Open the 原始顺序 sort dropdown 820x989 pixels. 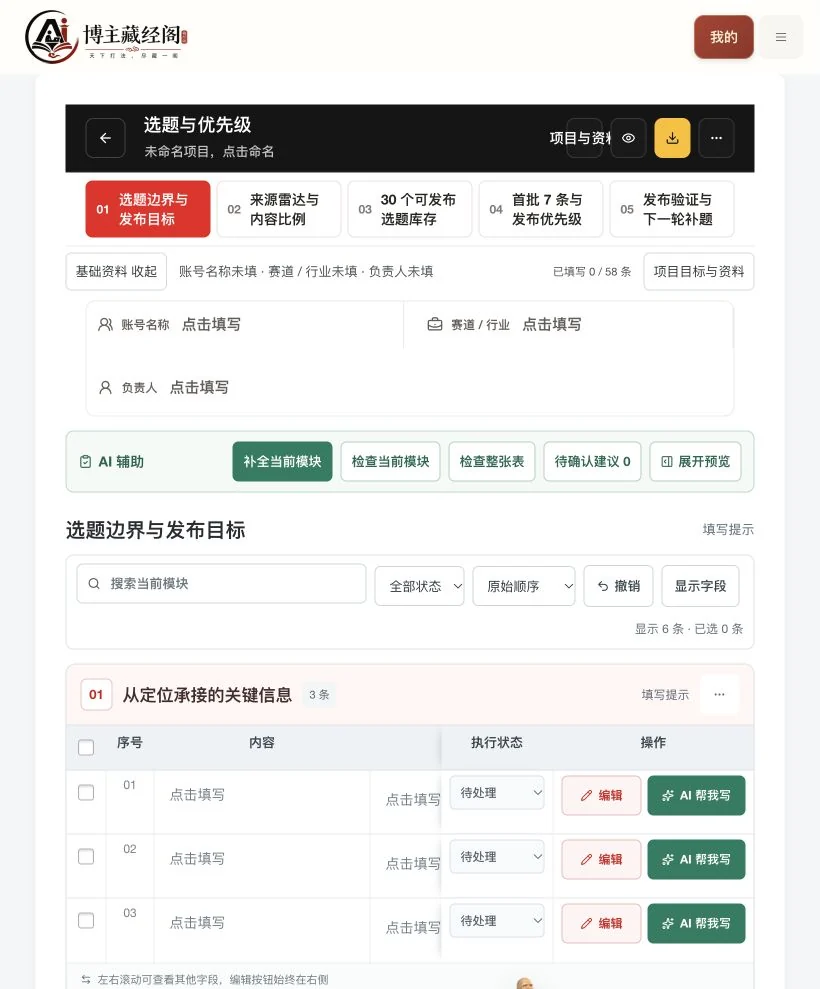524,586
